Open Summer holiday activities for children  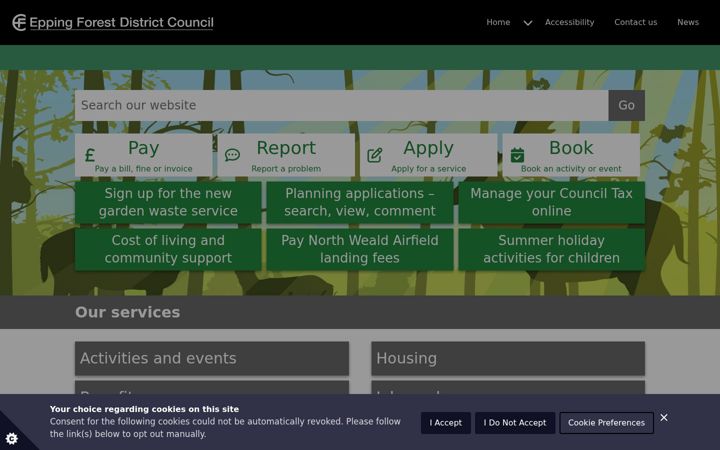coord(551,249)
